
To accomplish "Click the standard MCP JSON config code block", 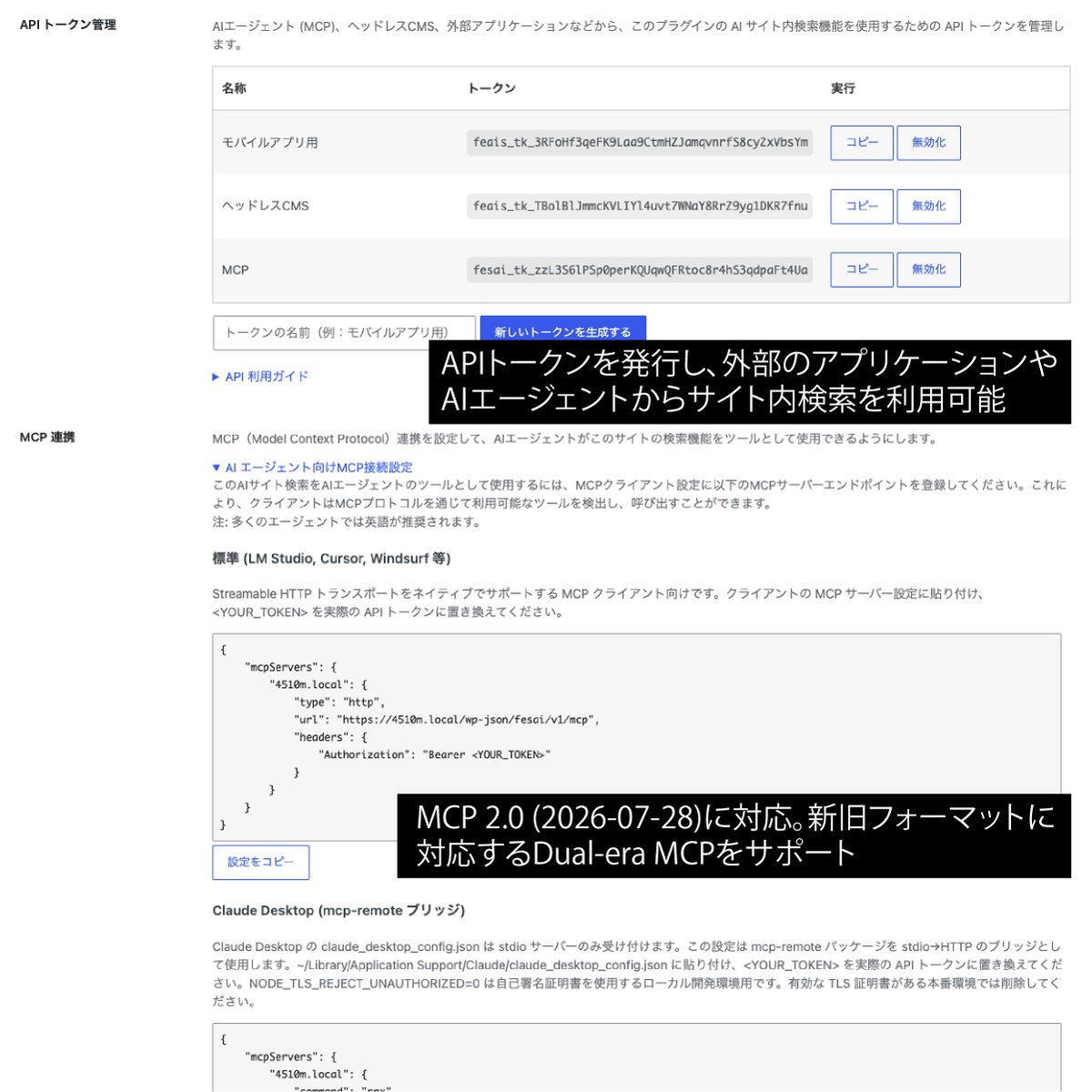I will [x=637, y=737].
